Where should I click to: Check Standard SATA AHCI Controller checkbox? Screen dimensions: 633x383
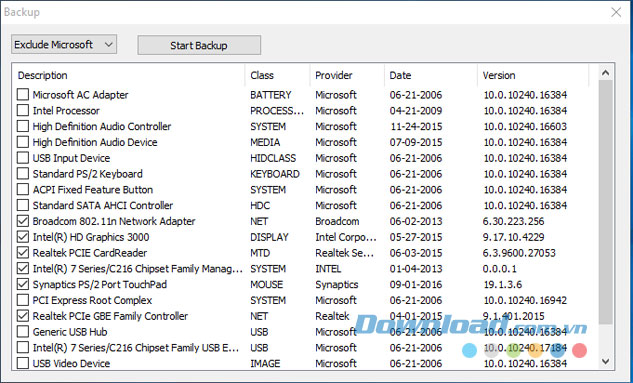pyautogui.click(x=23, y=205)
